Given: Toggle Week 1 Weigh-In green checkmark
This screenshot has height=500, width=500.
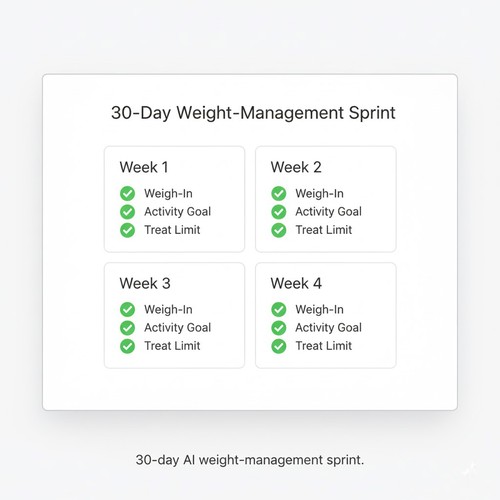Looking at the screenshot, I should 127,193.
